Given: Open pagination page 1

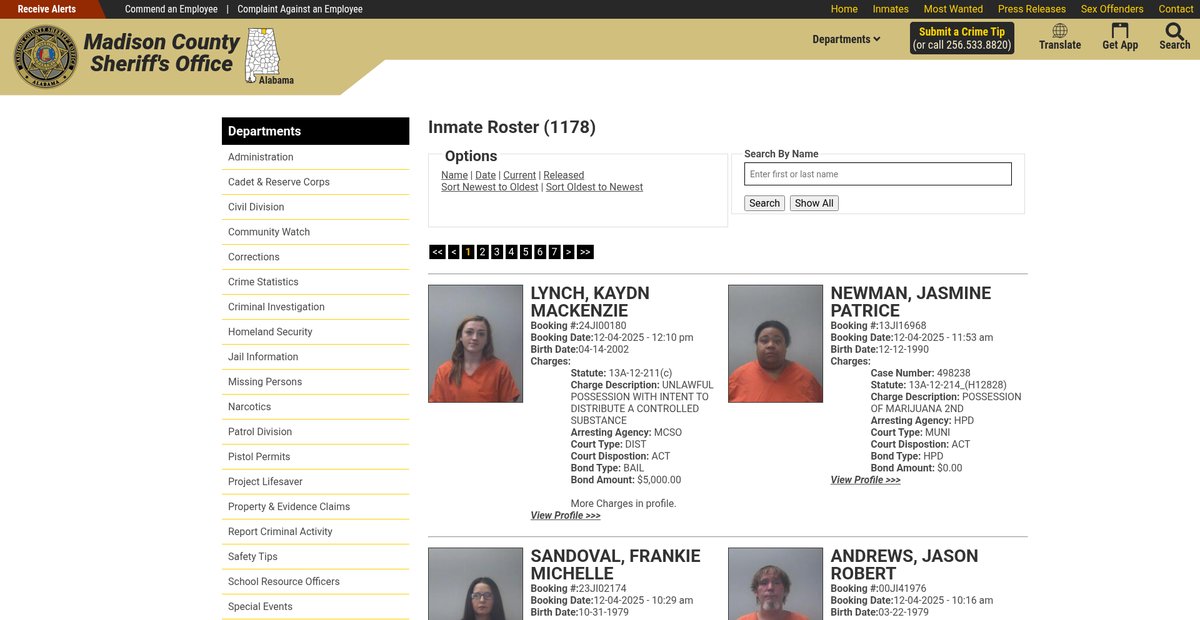Looking at the screenshot, I should pos(468,252).
